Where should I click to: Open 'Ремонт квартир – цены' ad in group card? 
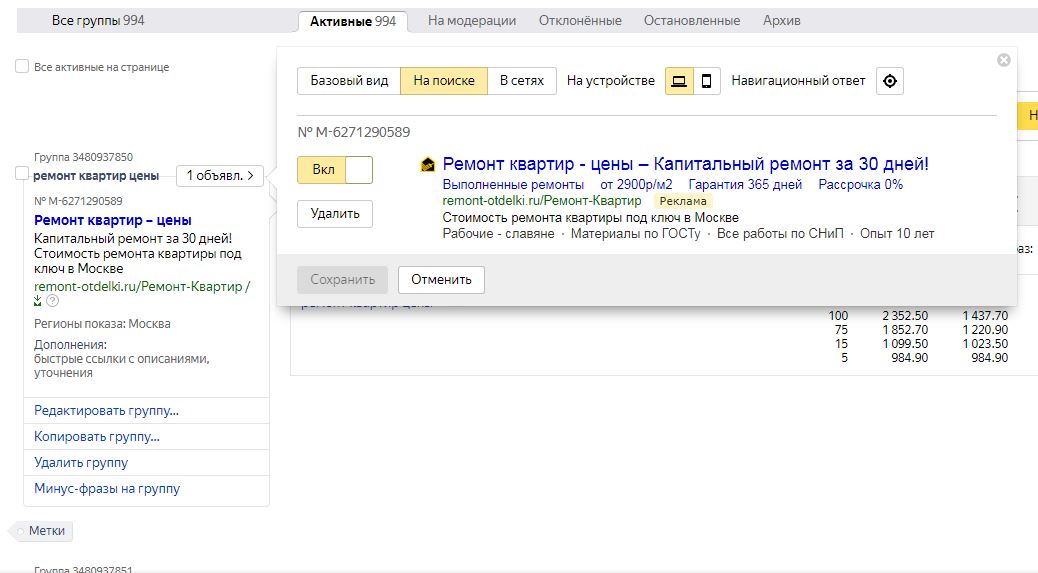click(x=113, y=220)
